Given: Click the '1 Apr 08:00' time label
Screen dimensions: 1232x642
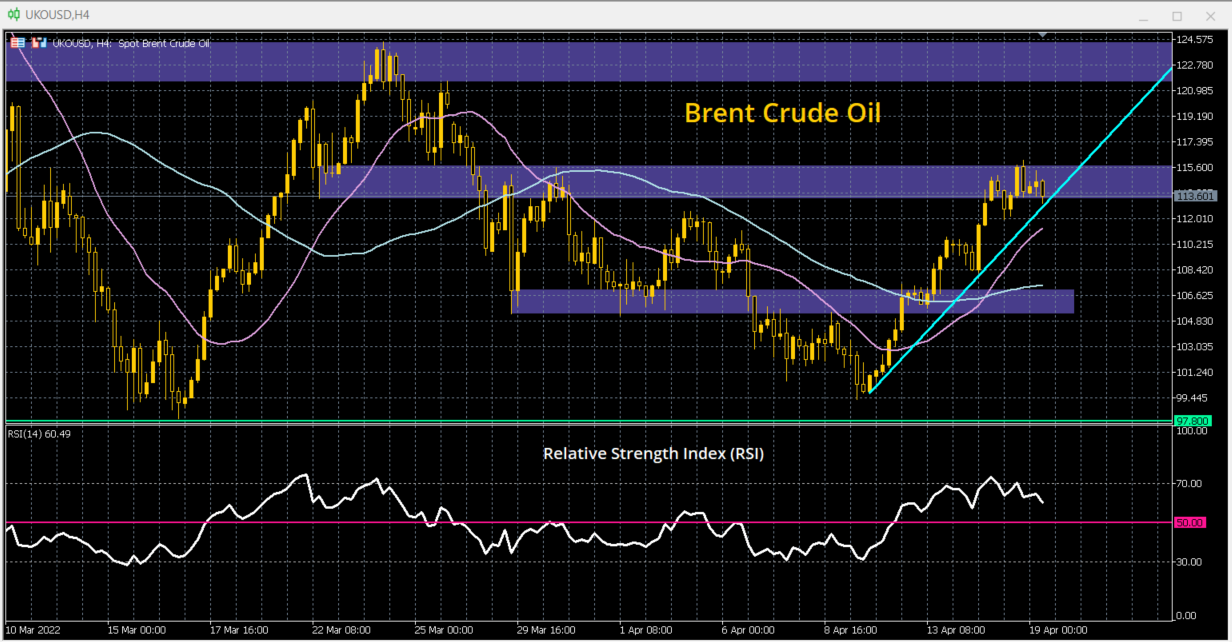Looking at the screenshot, I should pyautogui.click(x=647, y=631).
